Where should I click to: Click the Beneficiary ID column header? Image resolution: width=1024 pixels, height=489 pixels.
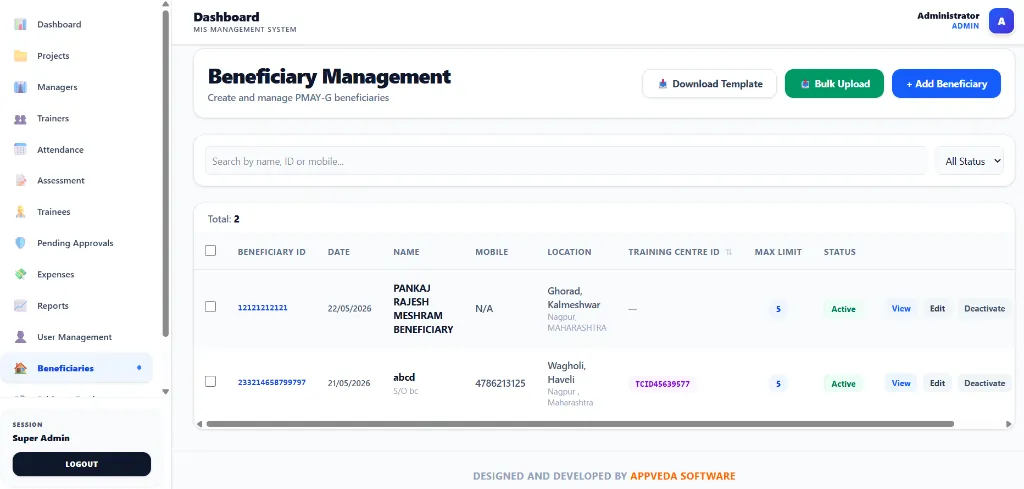[272, 252]
